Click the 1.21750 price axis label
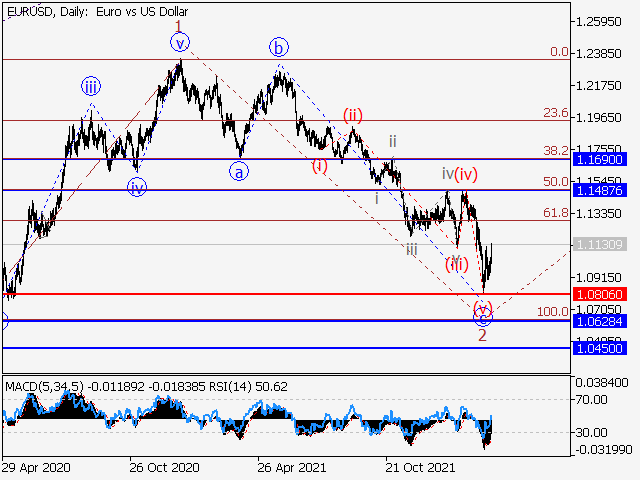The width and height of the screenshot is (640, 480). [598, 86]
